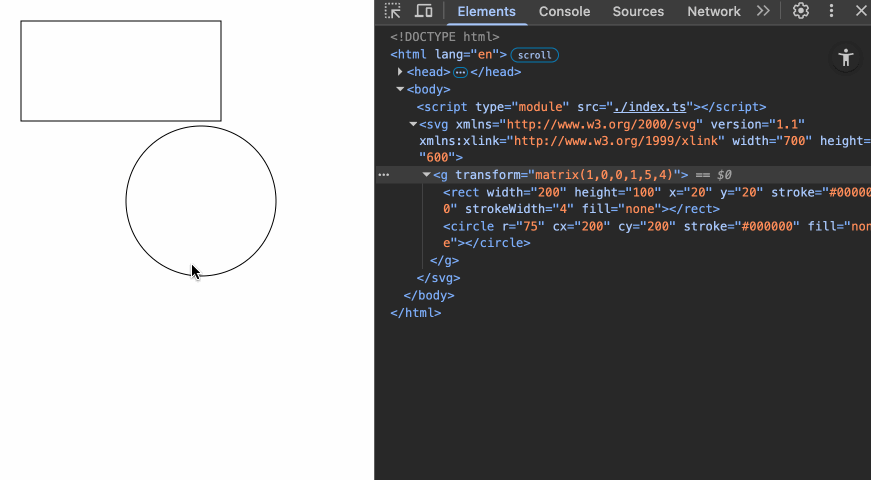Screen dimensions: 871x480
Task: Collapse the g transform node
Action: coord(427,174)
